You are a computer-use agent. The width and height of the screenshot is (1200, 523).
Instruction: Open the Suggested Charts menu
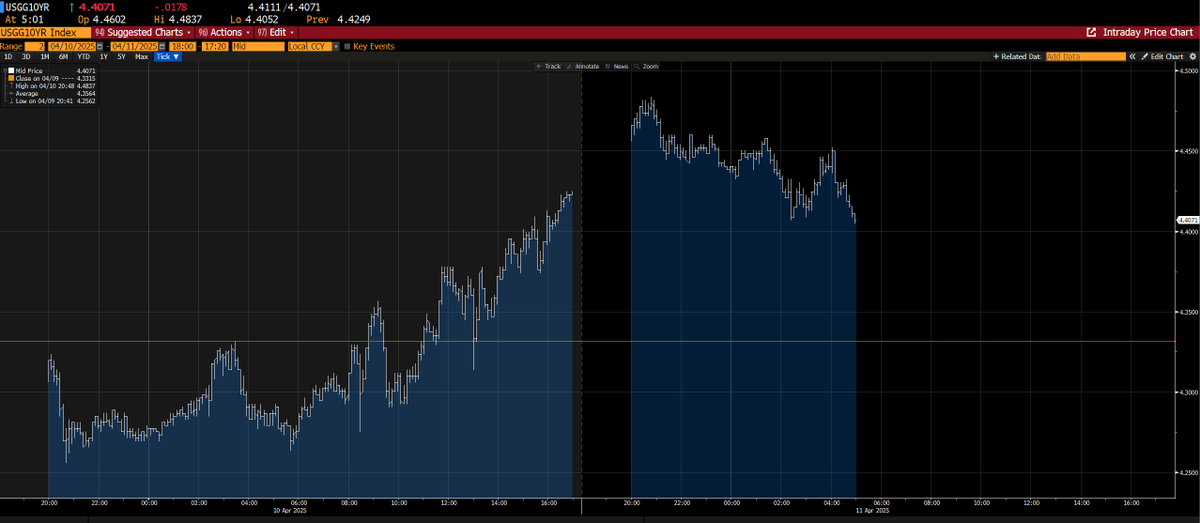[144, 32]
